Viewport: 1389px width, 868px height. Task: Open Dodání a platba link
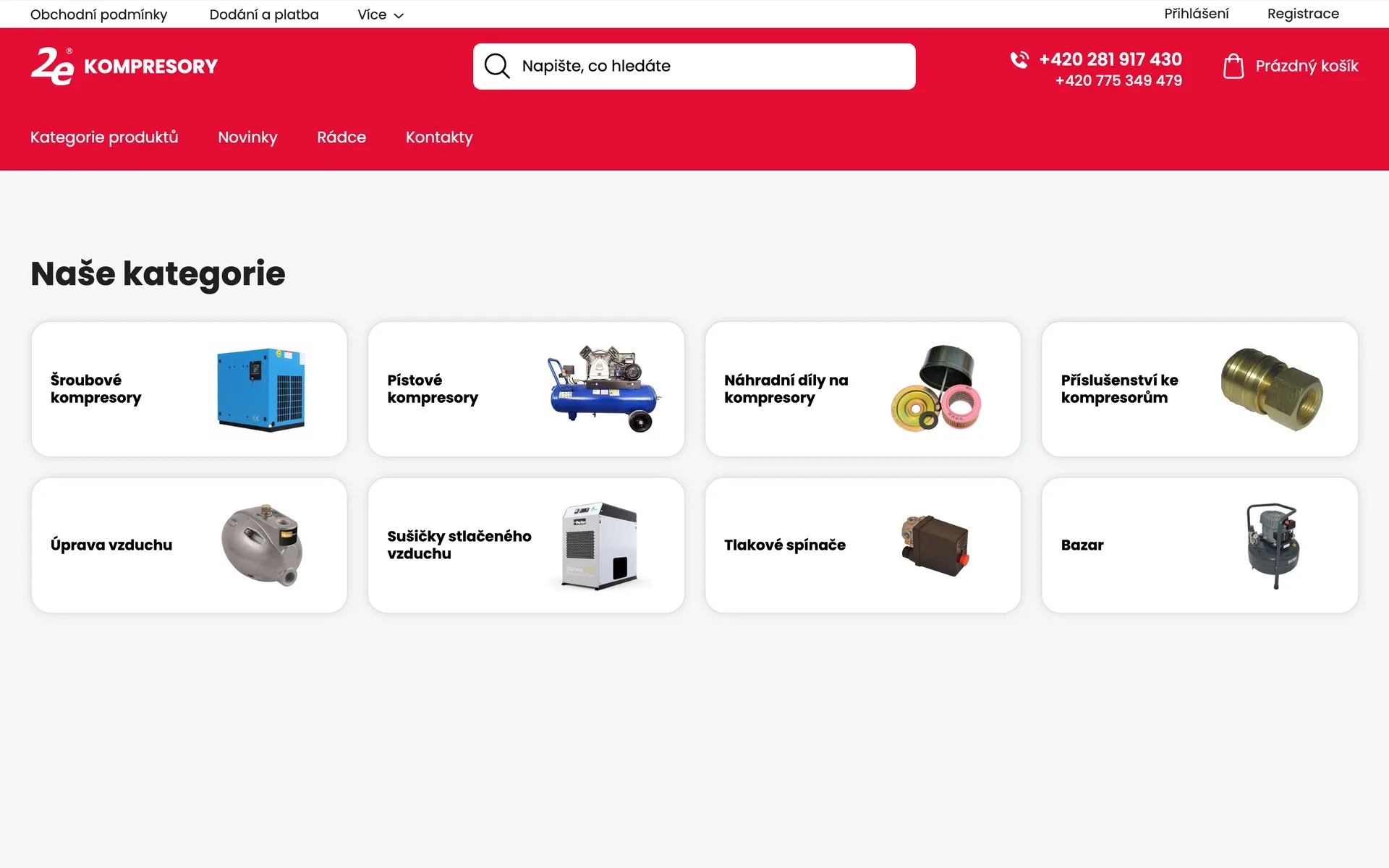[x=264, y=14]
